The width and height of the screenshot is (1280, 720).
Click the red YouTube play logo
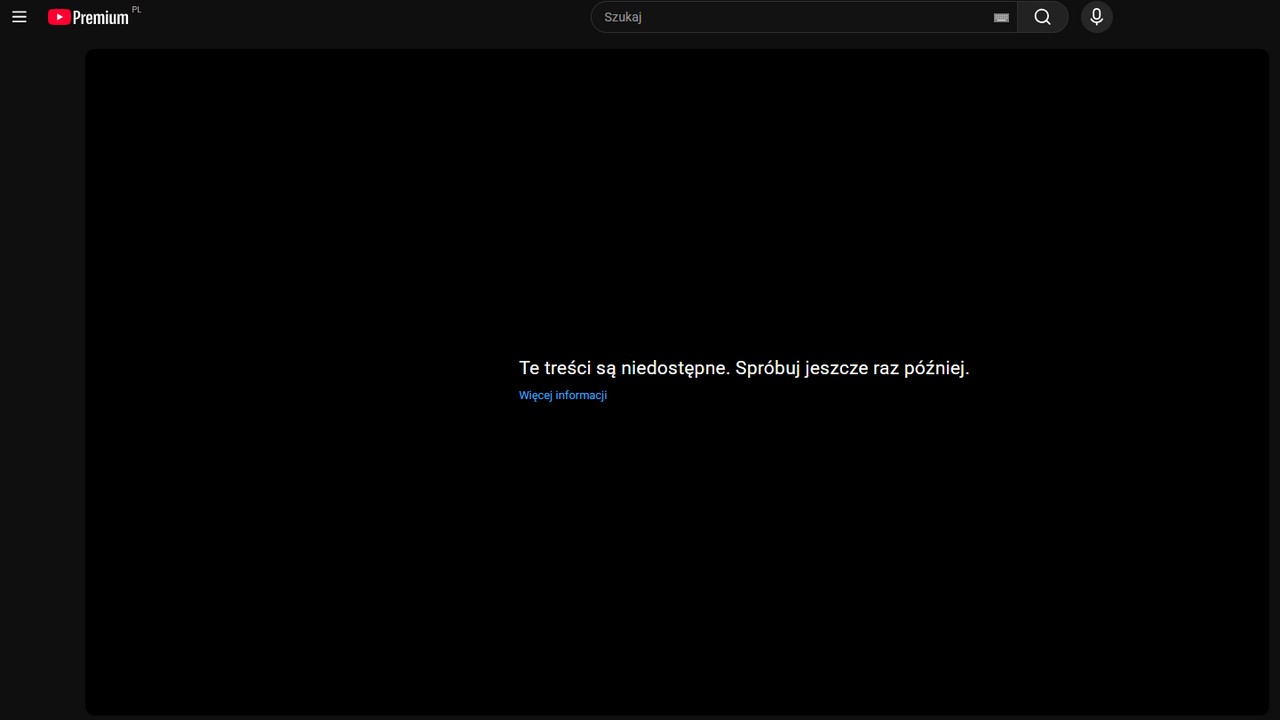59,17
